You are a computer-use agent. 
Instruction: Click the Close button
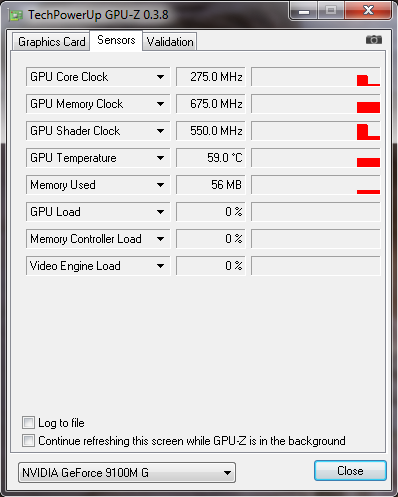pos(350,471)
